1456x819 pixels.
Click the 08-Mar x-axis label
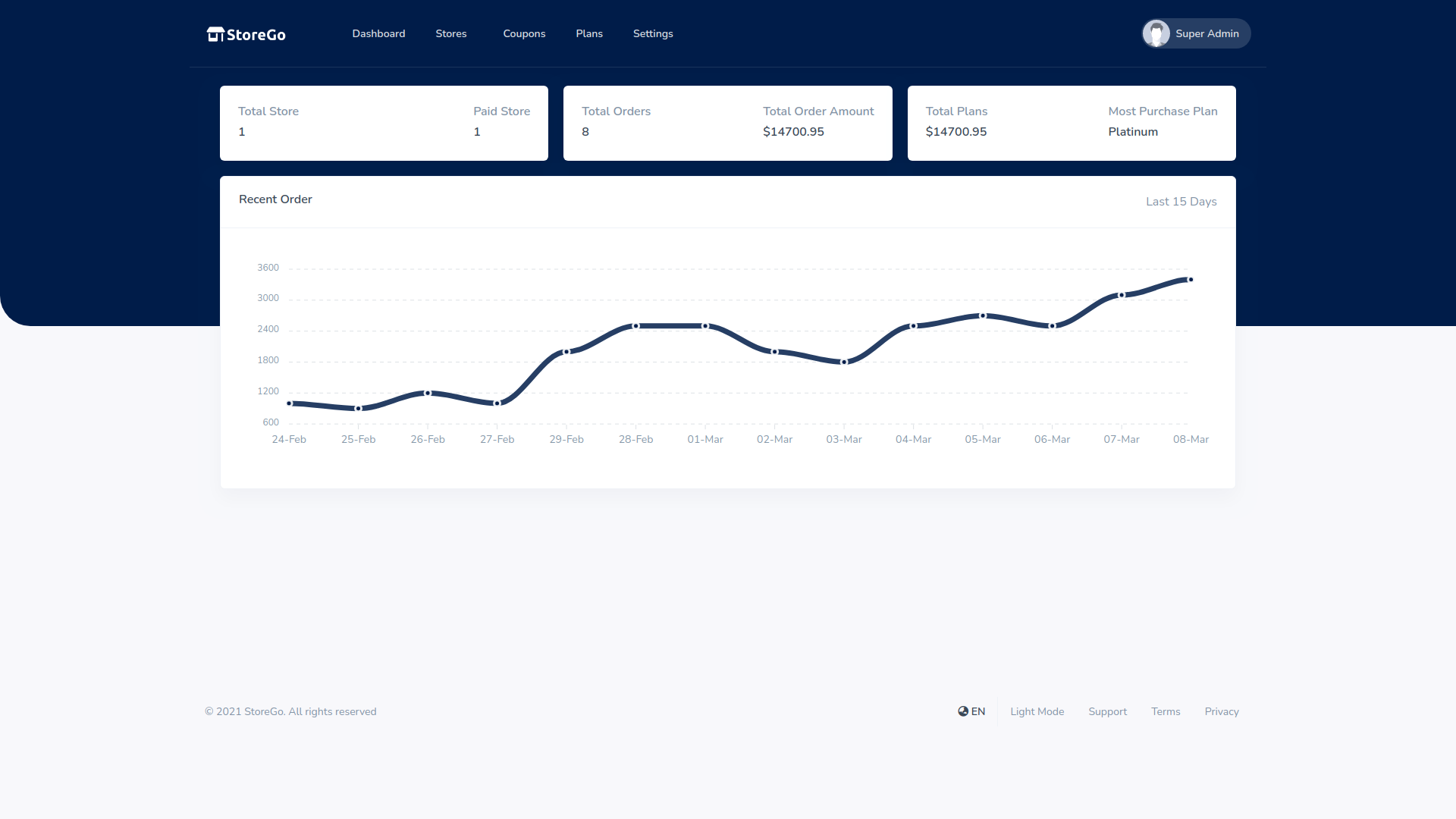point(1191,440)
